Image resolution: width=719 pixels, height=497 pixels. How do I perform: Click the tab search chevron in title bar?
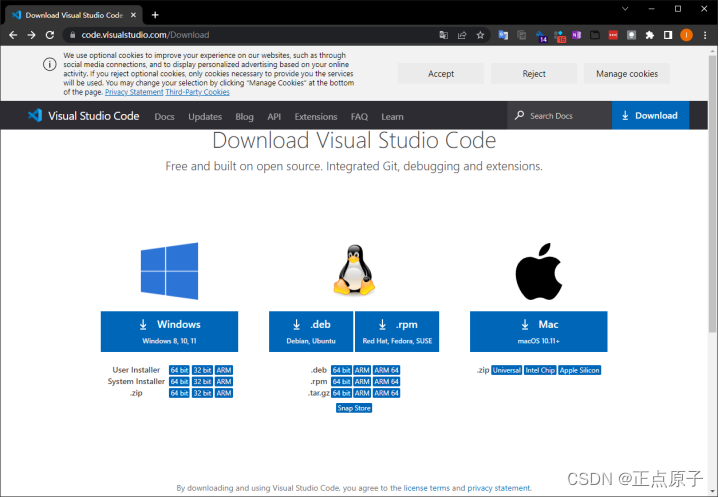625,9
